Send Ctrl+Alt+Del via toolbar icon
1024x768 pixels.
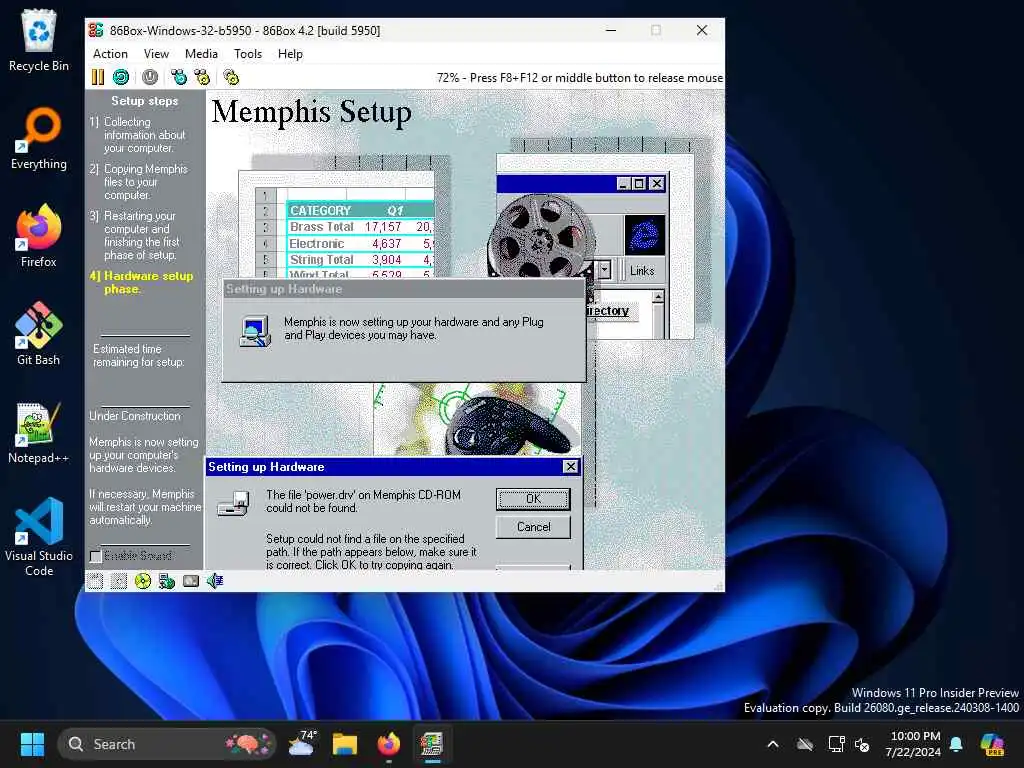[178, 77]
